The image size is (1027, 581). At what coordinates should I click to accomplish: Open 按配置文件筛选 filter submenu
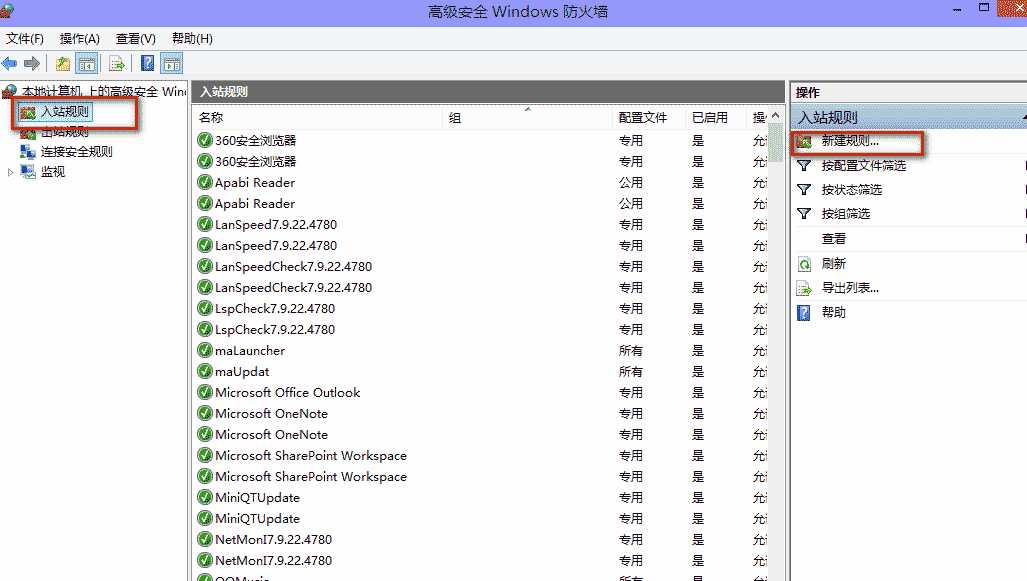(x=863, y=166)
